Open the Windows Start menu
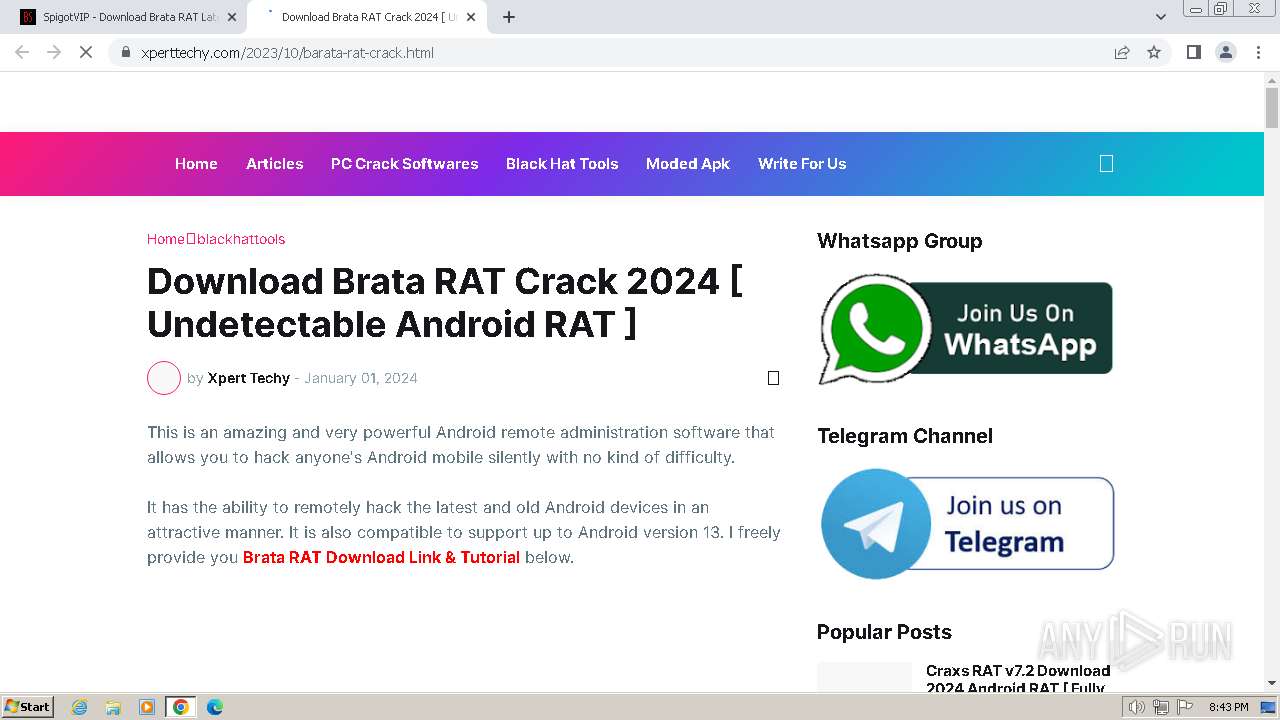 [x=28, y=707]
